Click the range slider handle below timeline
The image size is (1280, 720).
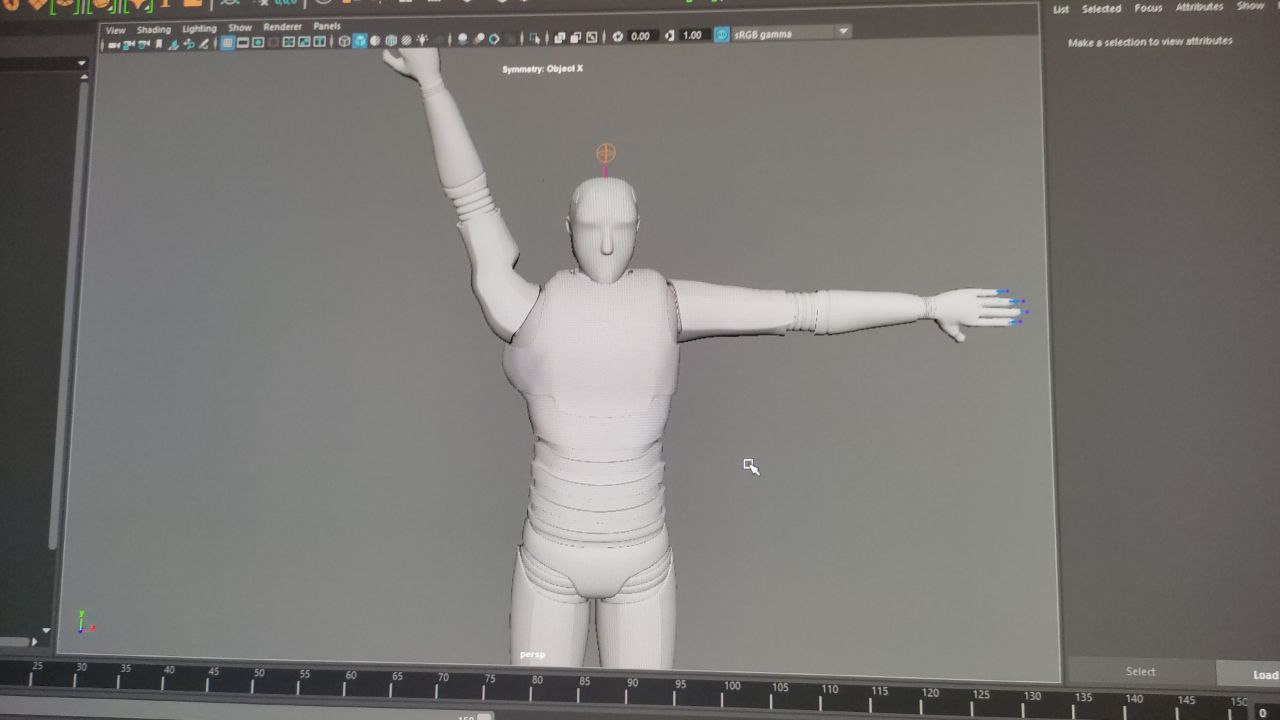pos(484,716)
